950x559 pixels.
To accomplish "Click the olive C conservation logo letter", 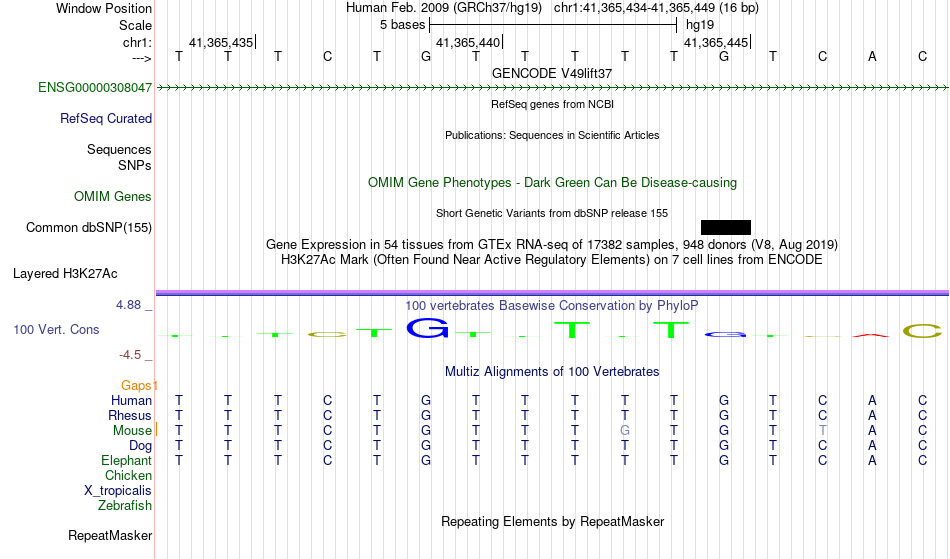I will coord(922,331).
